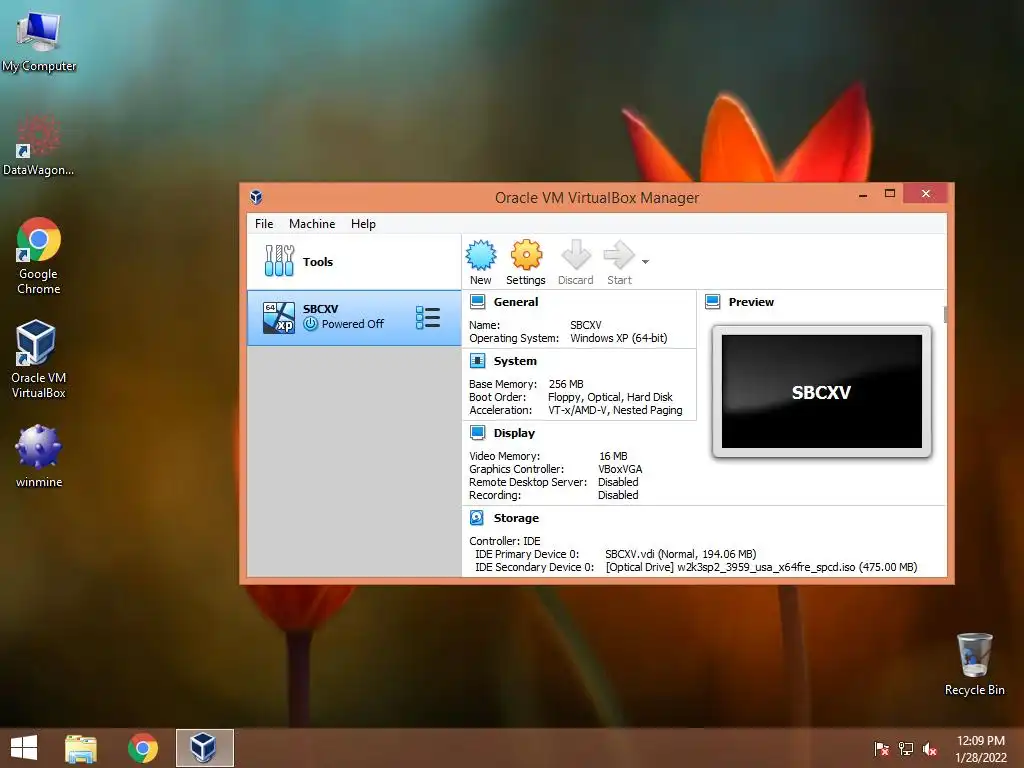Image resolution: width=1024 pixels, height=768 pixels.
Task: Open the Action Center flag tray icon
Action: pyautogui.click(x=881, y=748)
